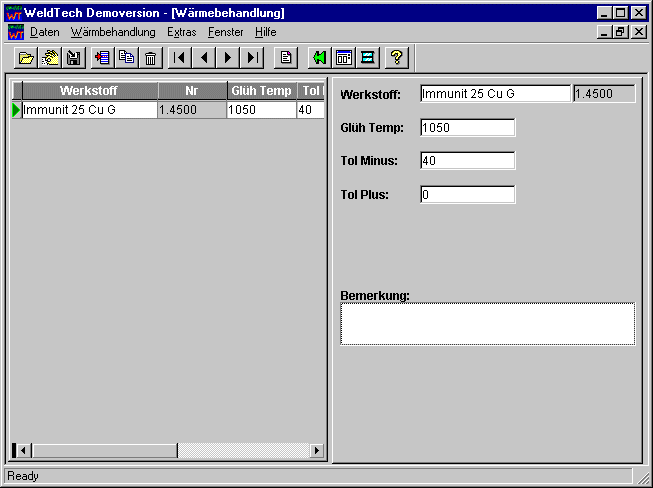
Task: Jump to the first record
Action: (180, 58)
